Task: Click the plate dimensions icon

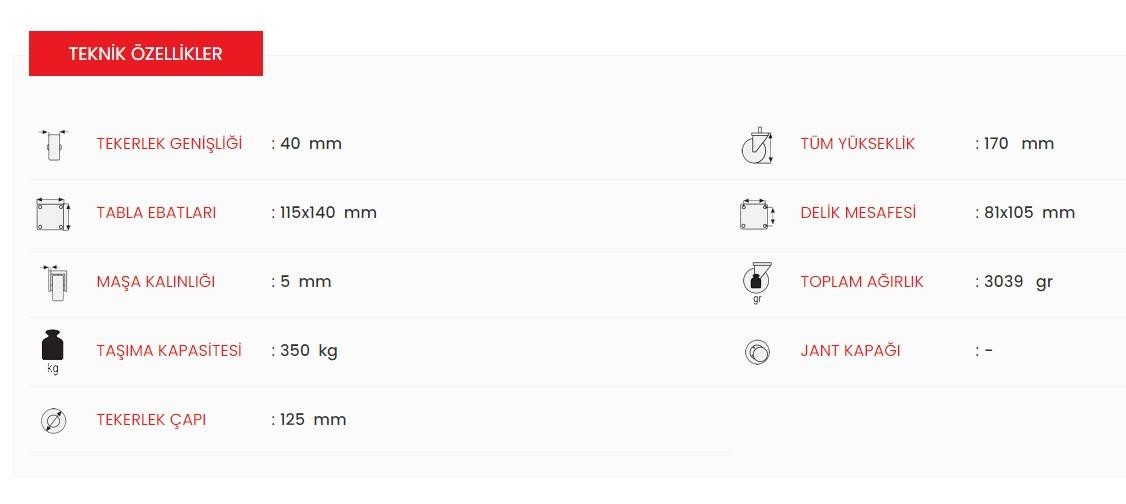Action: click(54, 213)
